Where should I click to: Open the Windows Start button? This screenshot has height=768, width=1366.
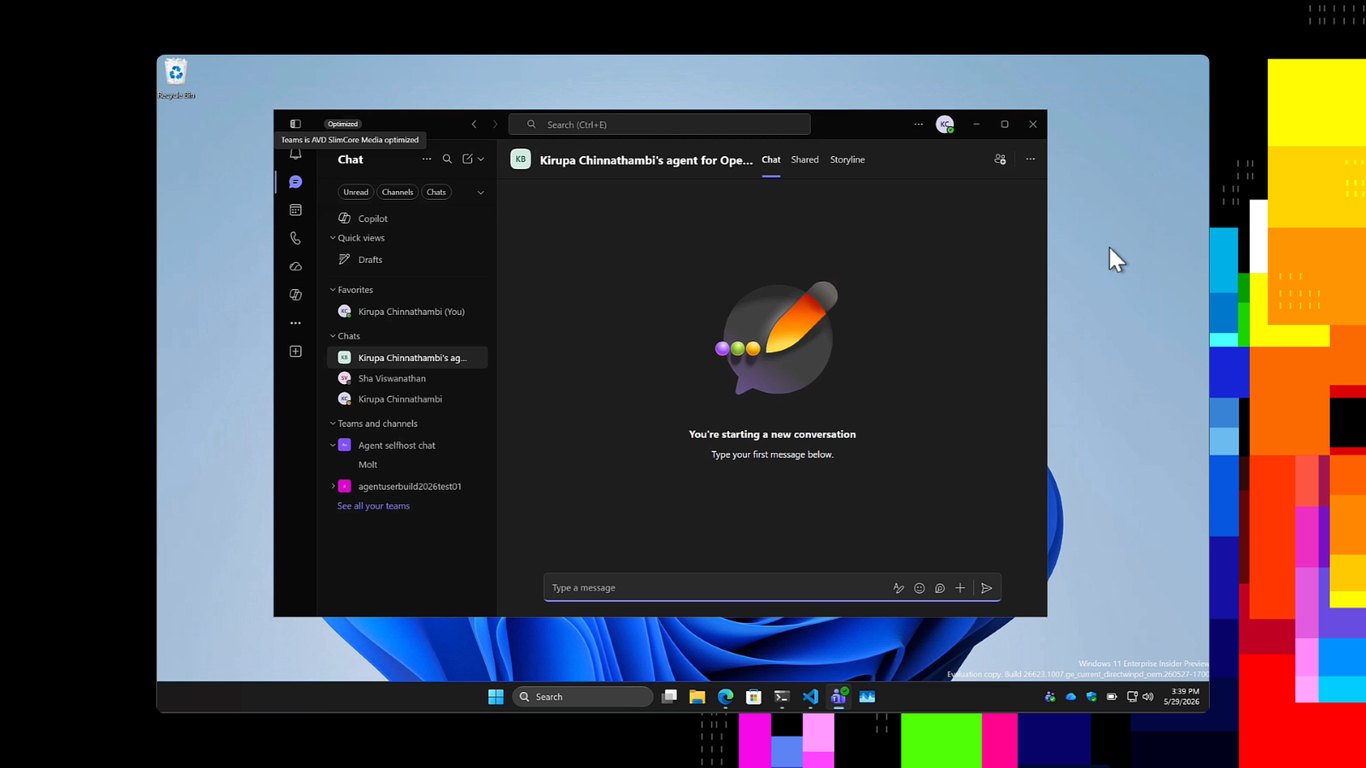point(496,697)
